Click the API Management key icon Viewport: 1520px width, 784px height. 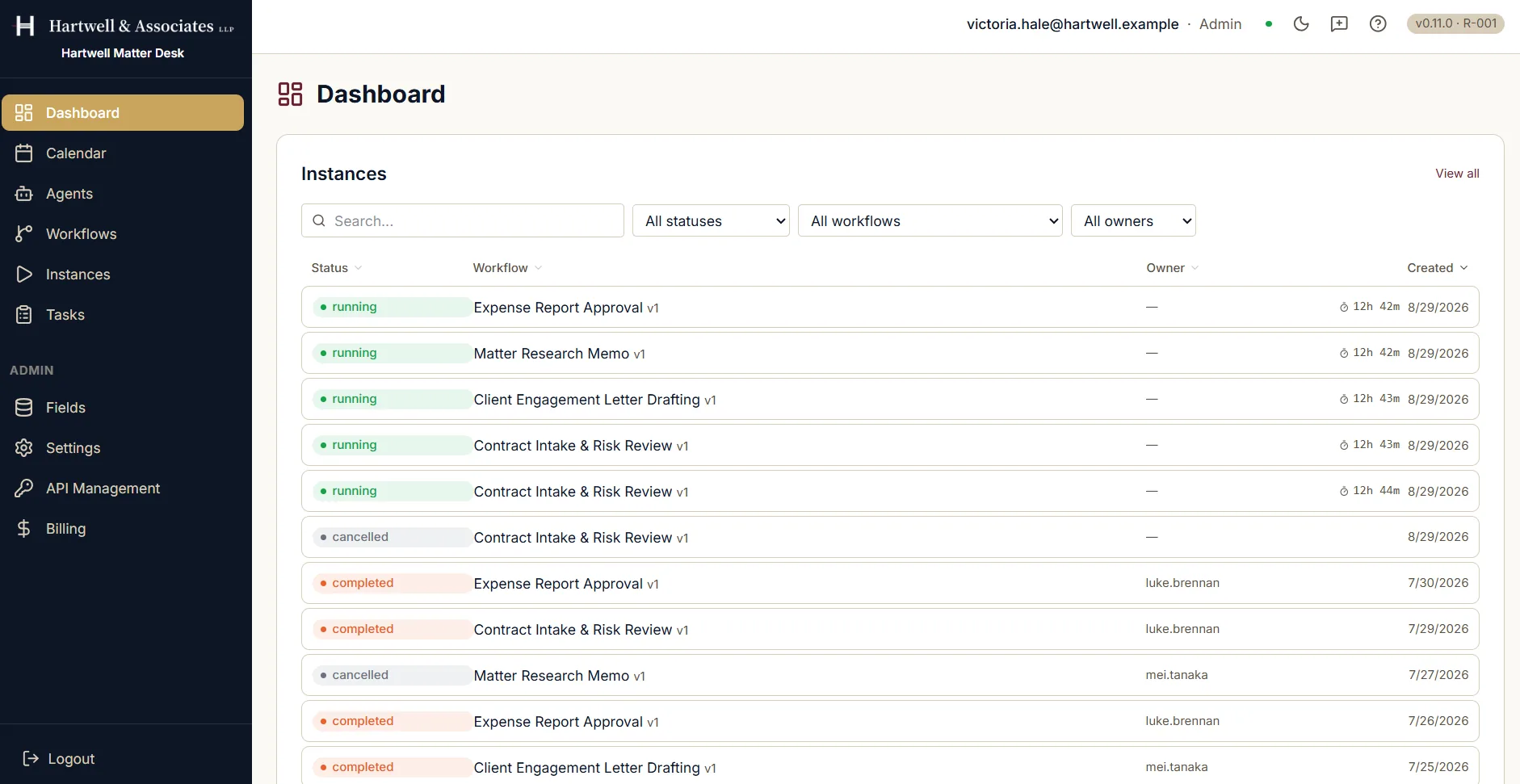click(24, 488)
